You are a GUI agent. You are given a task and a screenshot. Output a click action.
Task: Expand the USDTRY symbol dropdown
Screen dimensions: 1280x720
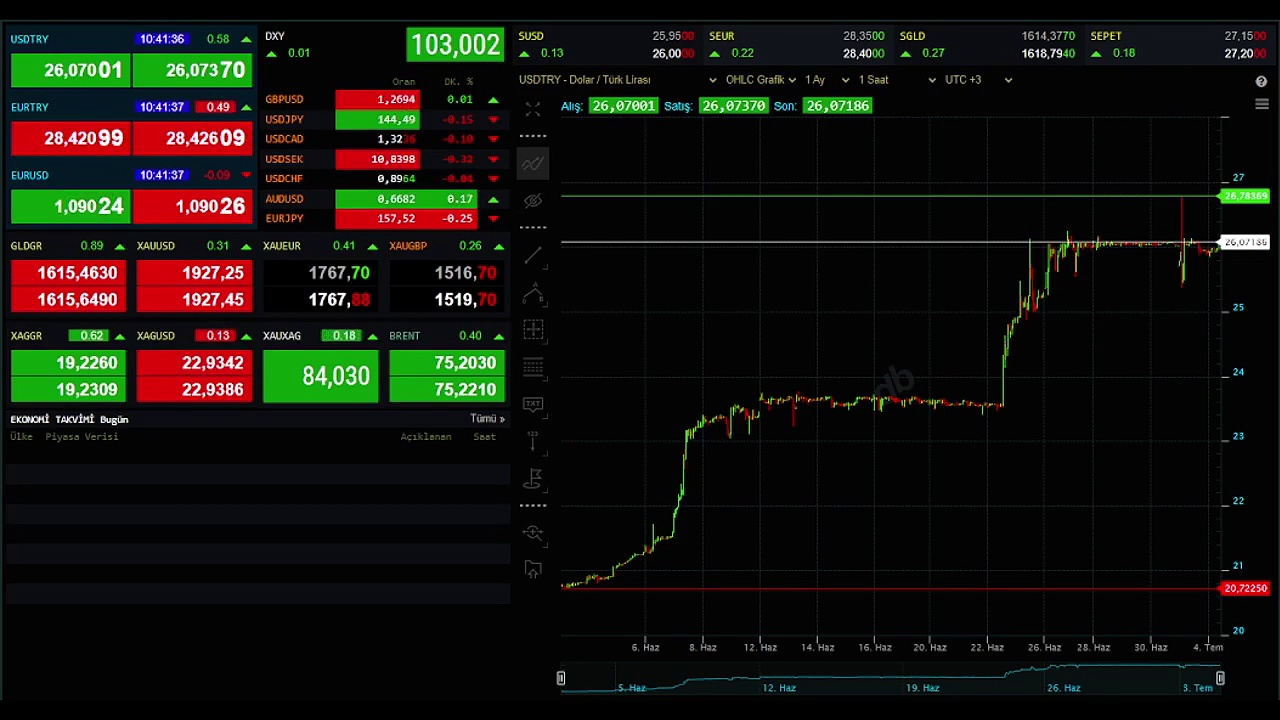point(712,80)
